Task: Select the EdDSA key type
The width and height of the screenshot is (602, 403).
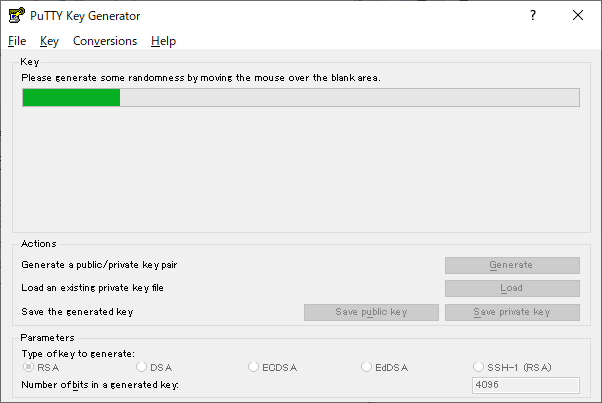Action: point(385,367)
